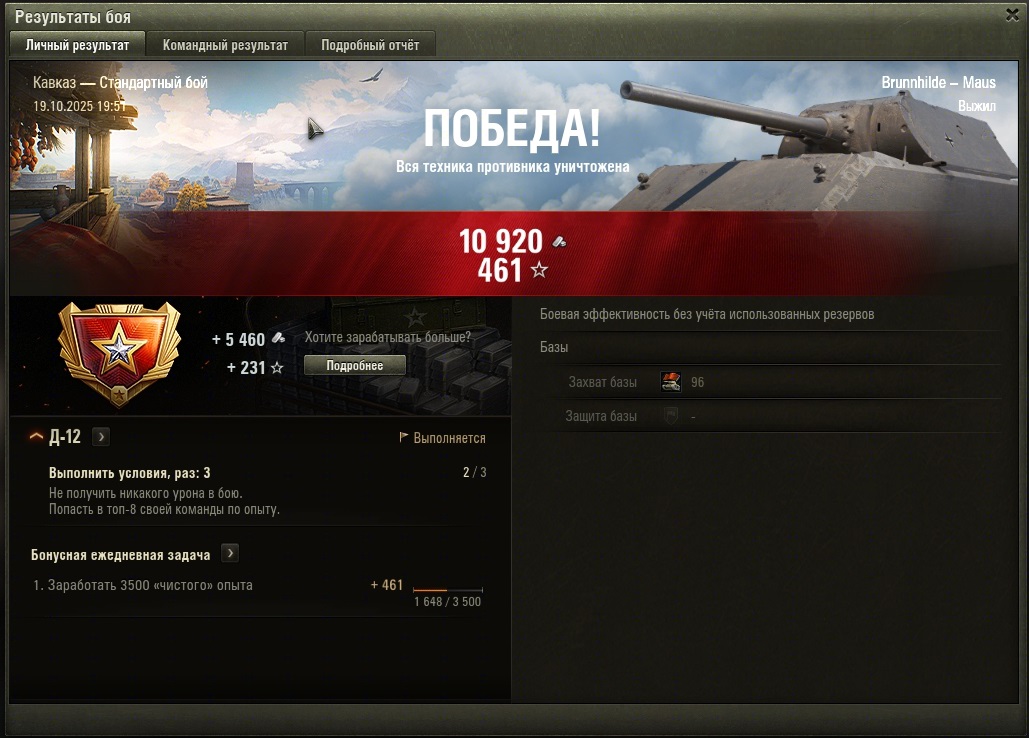Viewport: 1029px width, 738px height.
Task: Collapse the Д-12 mission section
Action: pyautogui.click(x=36, y=436)
